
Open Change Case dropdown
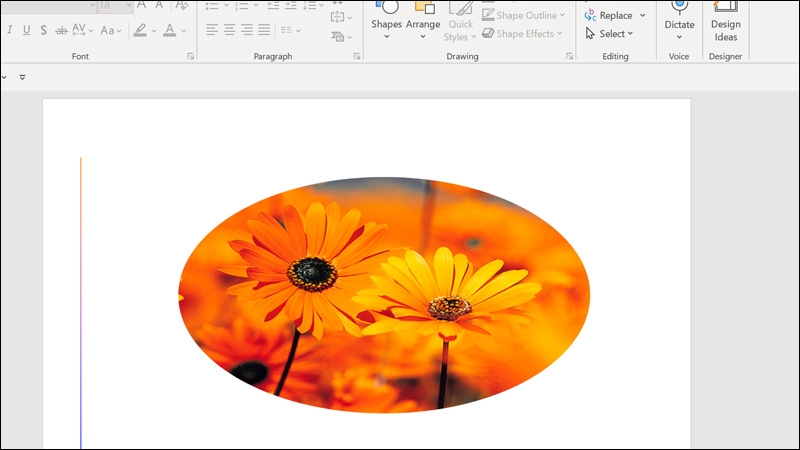pyautogui.click(x=111, y=31)
